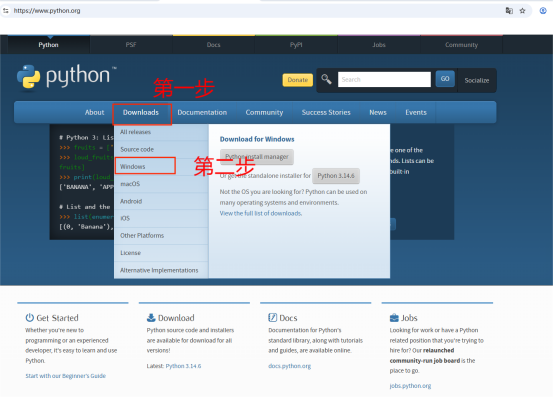Choose iOS in Downloads submenu
Screen dimensions: 553x398
click(x=161, y=218)
